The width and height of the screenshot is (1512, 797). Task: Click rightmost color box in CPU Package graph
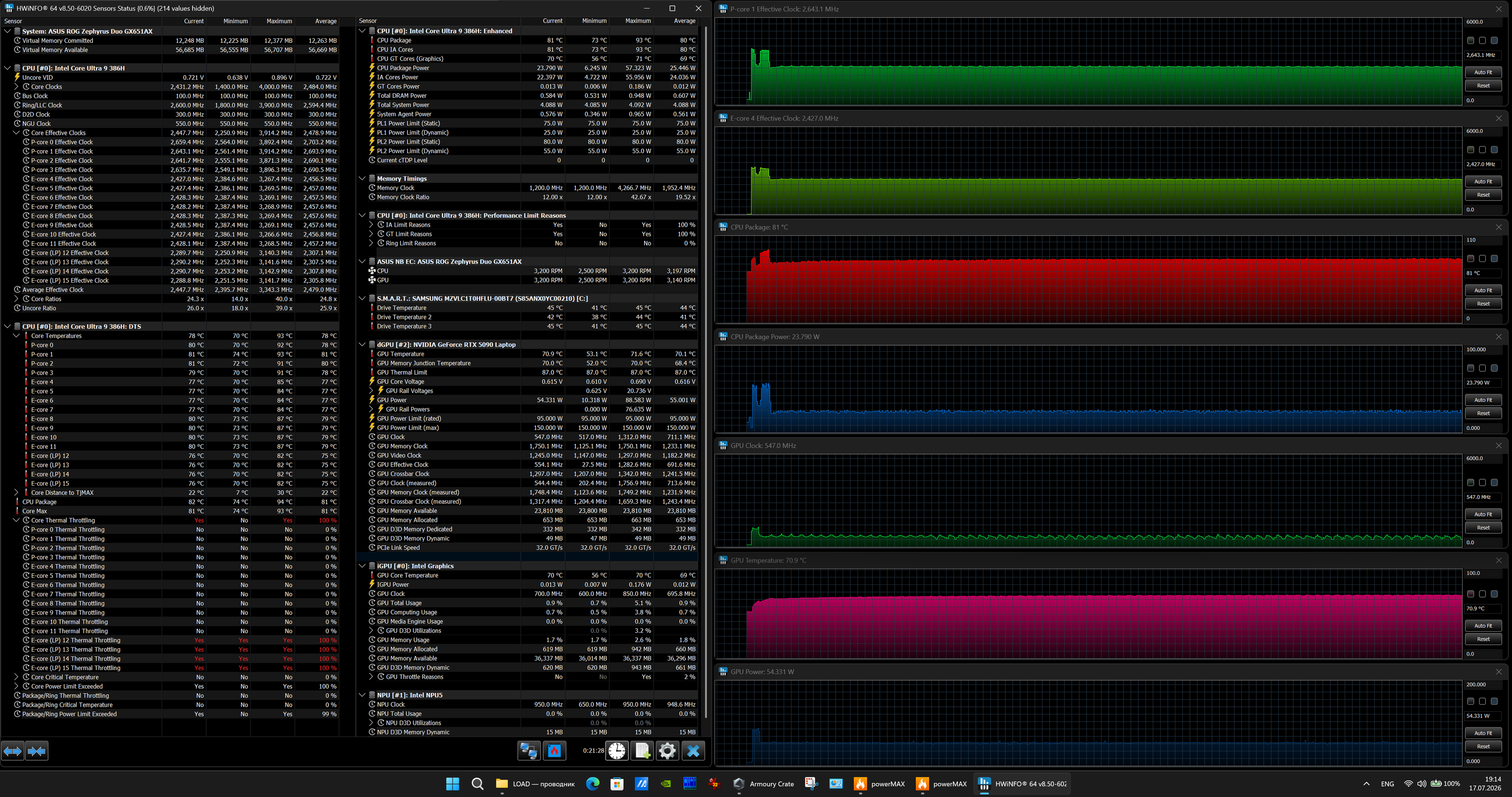click(x=1494, y=259)
